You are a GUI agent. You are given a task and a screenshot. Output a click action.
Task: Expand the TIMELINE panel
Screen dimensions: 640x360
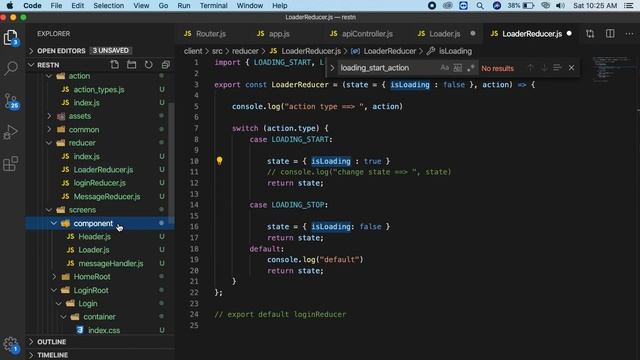point(31,355)
